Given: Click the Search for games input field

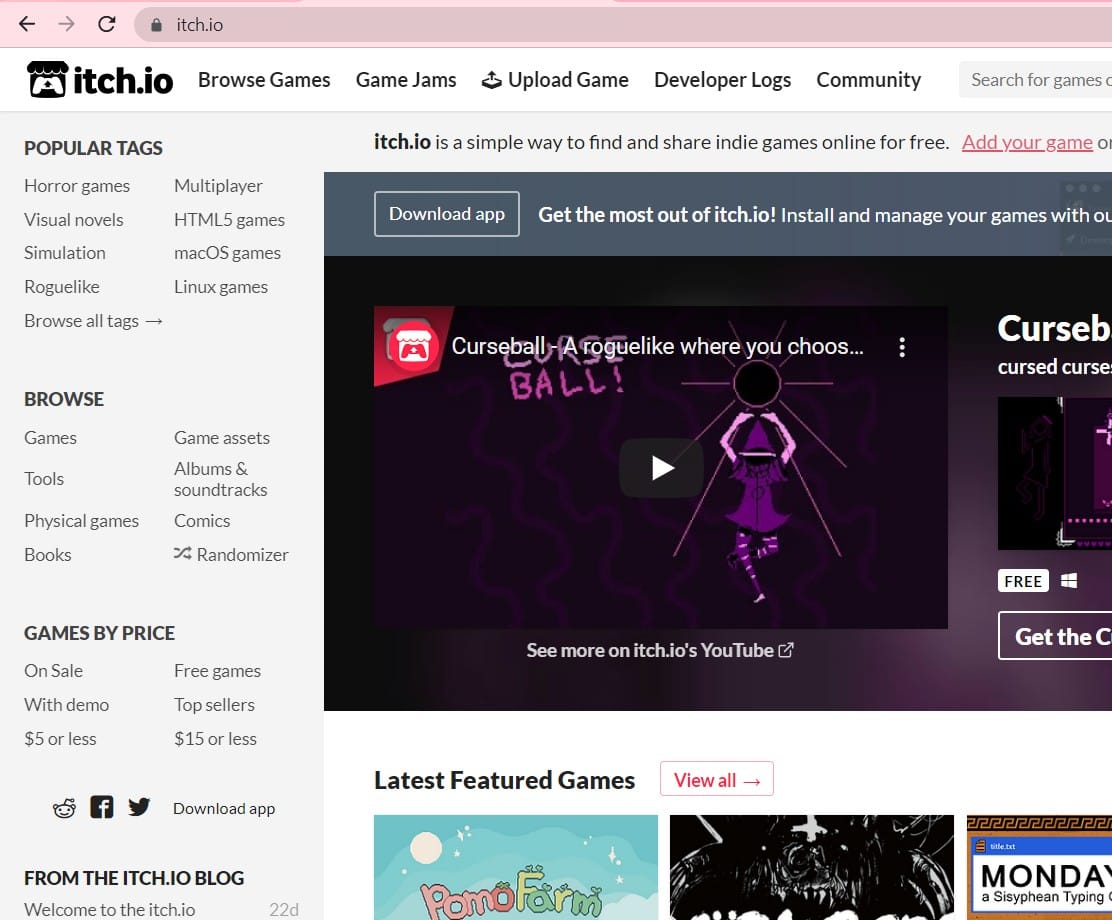Looking at the screenshot, I should coord(1036,79).
